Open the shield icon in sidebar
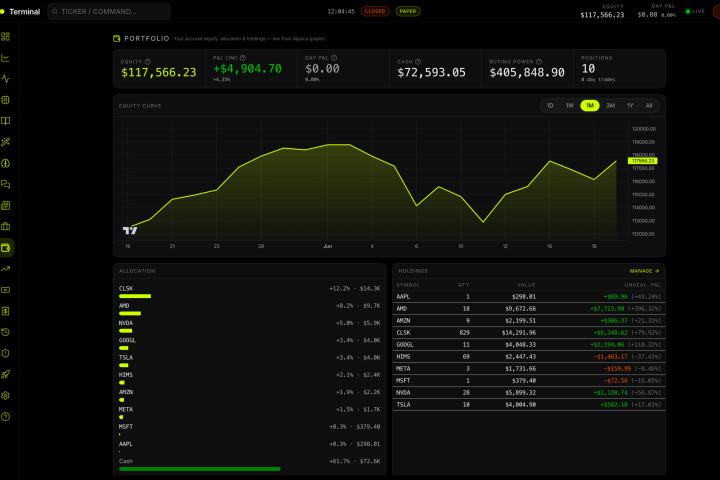The width and height of the screenshot is (720, 480). click(6, 354)
